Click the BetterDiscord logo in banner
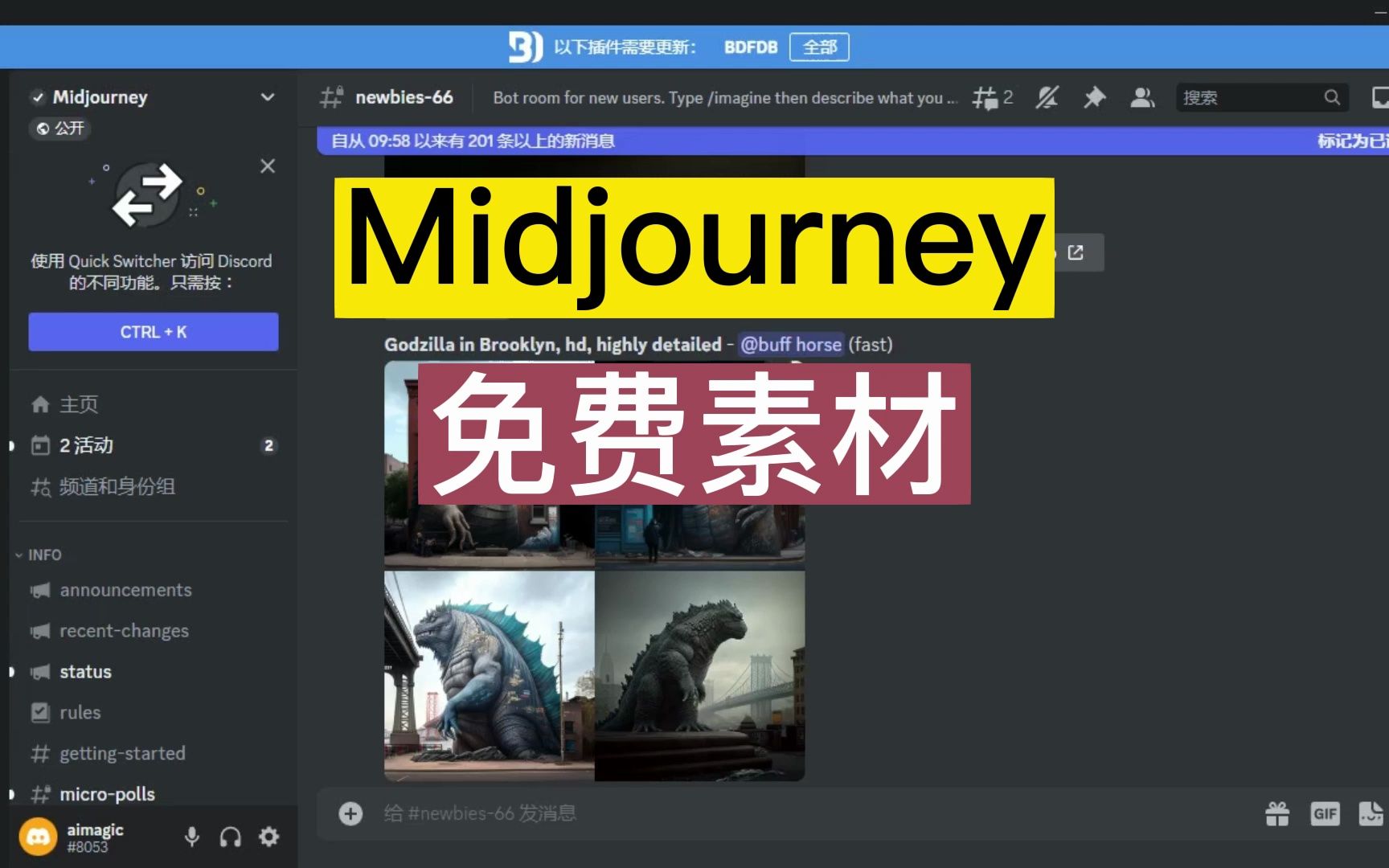This screenshot has height=868, width=1389. (526, 47)
